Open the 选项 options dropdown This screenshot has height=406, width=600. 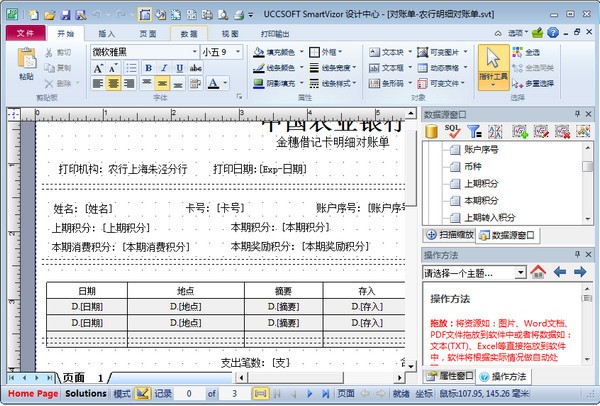pos(518,33)
